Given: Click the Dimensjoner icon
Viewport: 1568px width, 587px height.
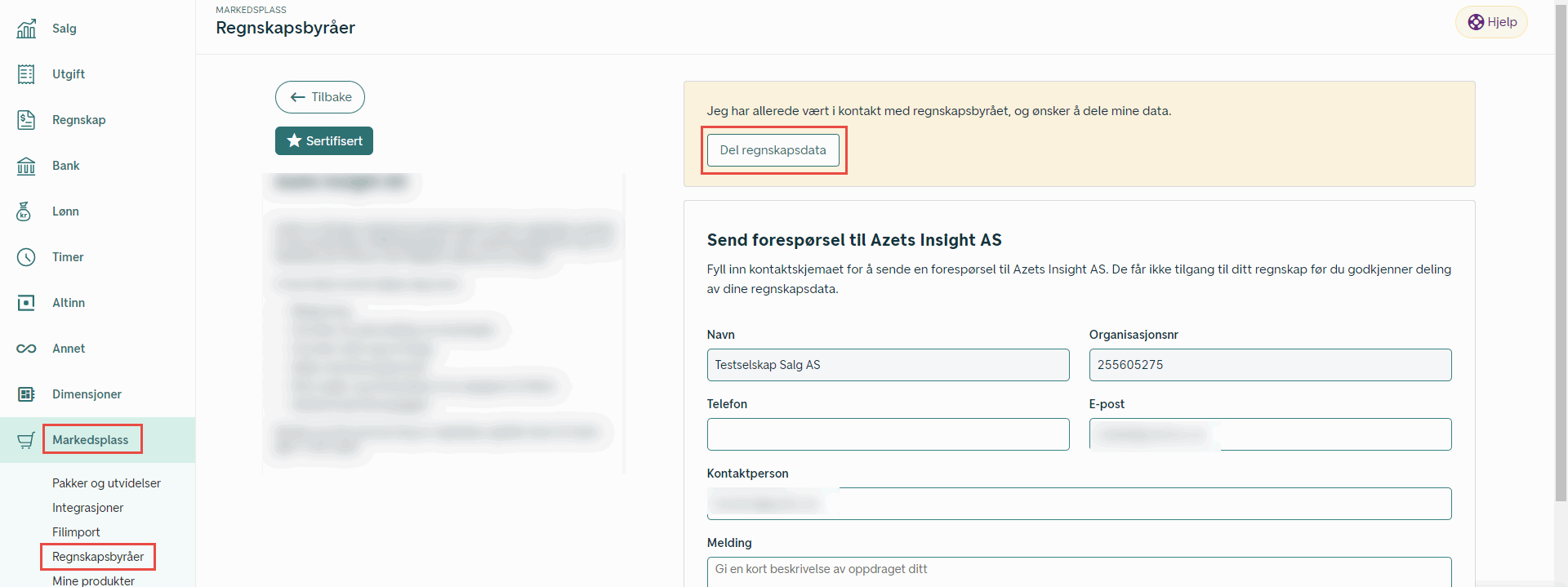Looking at the screenshot, I should [x=26, y=394].
